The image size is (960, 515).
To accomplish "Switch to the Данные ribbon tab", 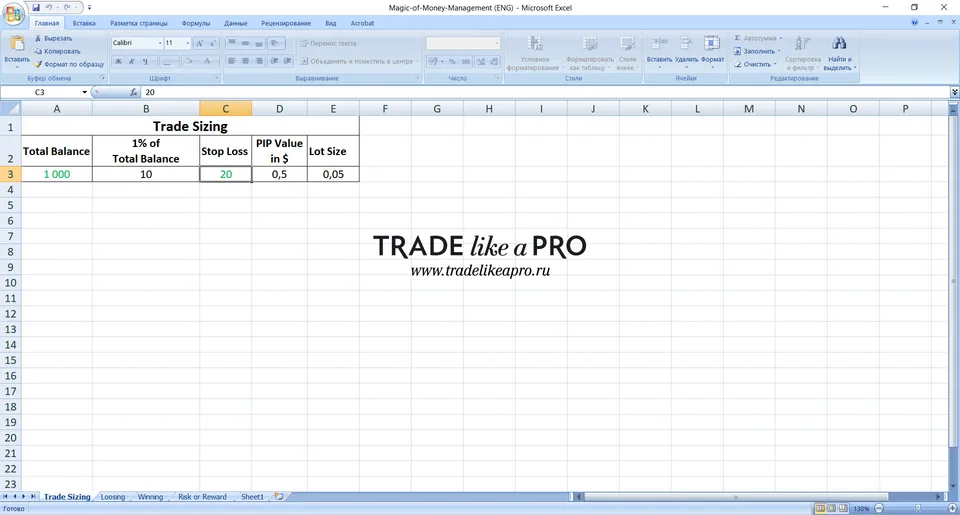I will tap(236, 23).
